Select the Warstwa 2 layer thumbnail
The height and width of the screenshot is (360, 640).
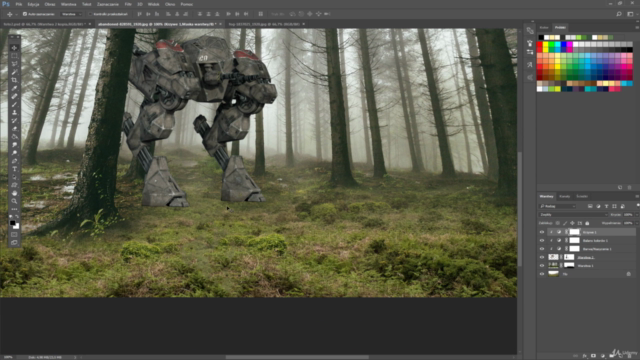[553, 257]
